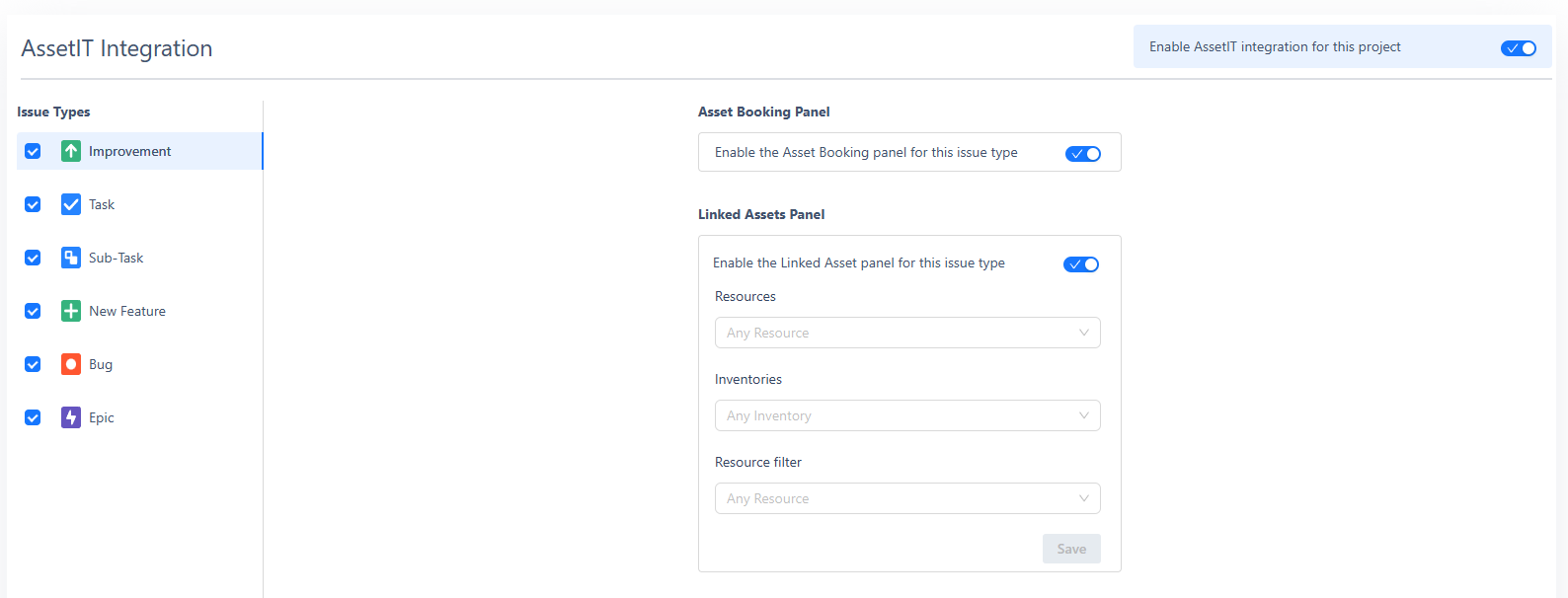The image size is (1568, 598).
Task: Click the purple Epic lightning icon
Action: tap(71, 417)
